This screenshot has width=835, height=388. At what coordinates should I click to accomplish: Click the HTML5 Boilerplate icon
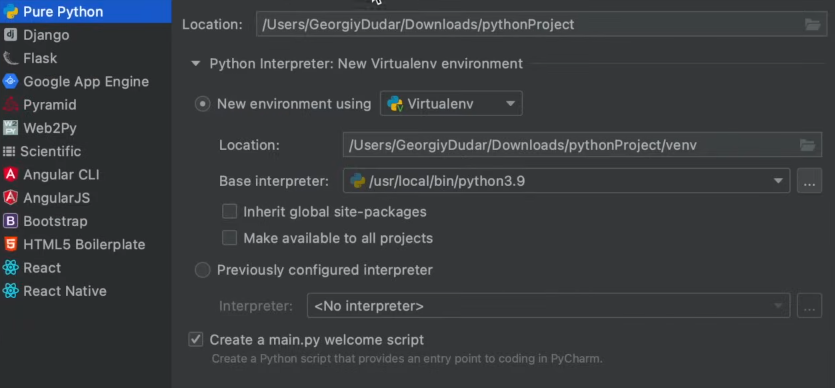click(10, 244)
